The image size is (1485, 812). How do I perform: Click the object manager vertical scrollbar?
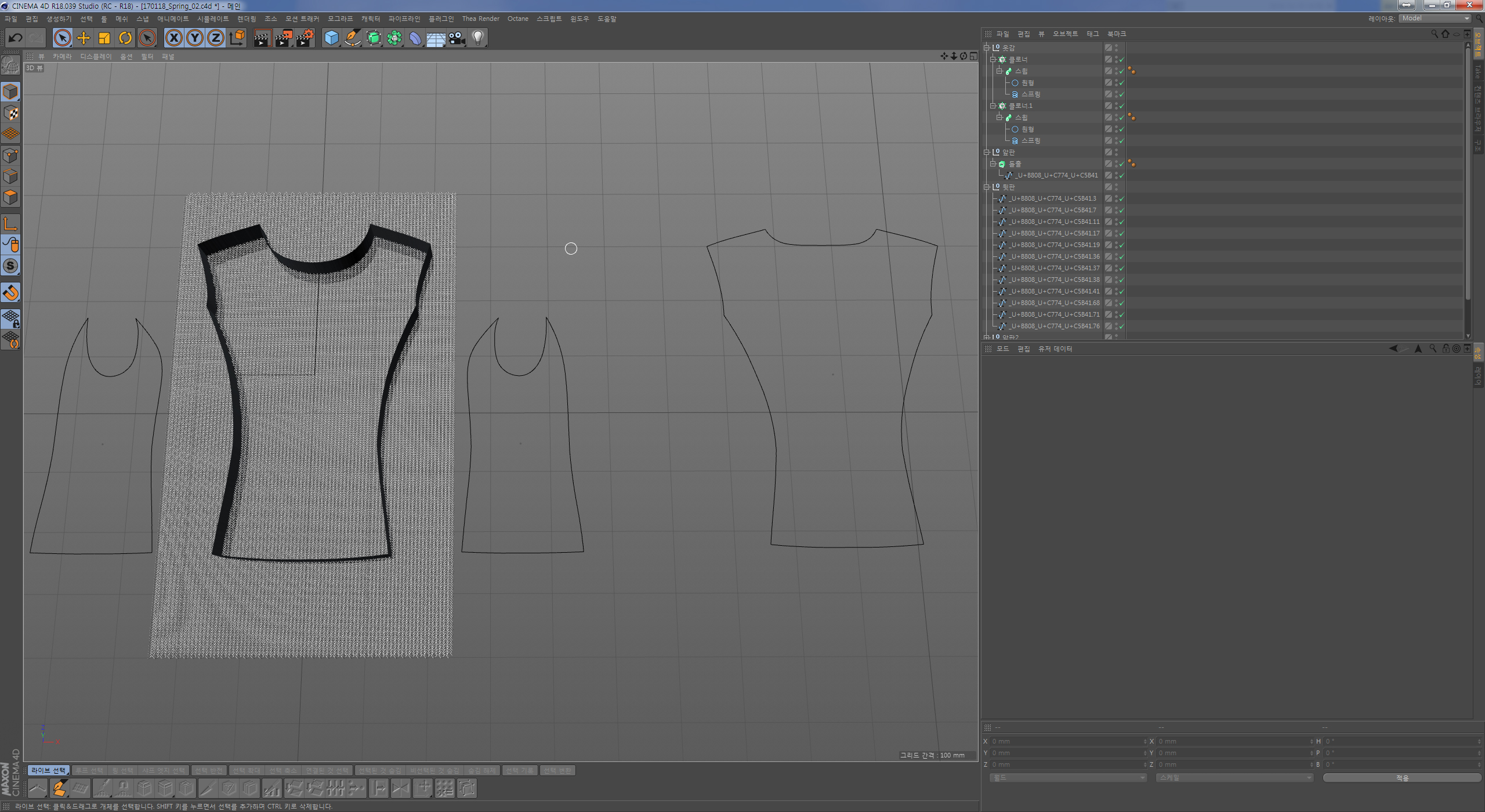click(x=1468, y=174)
